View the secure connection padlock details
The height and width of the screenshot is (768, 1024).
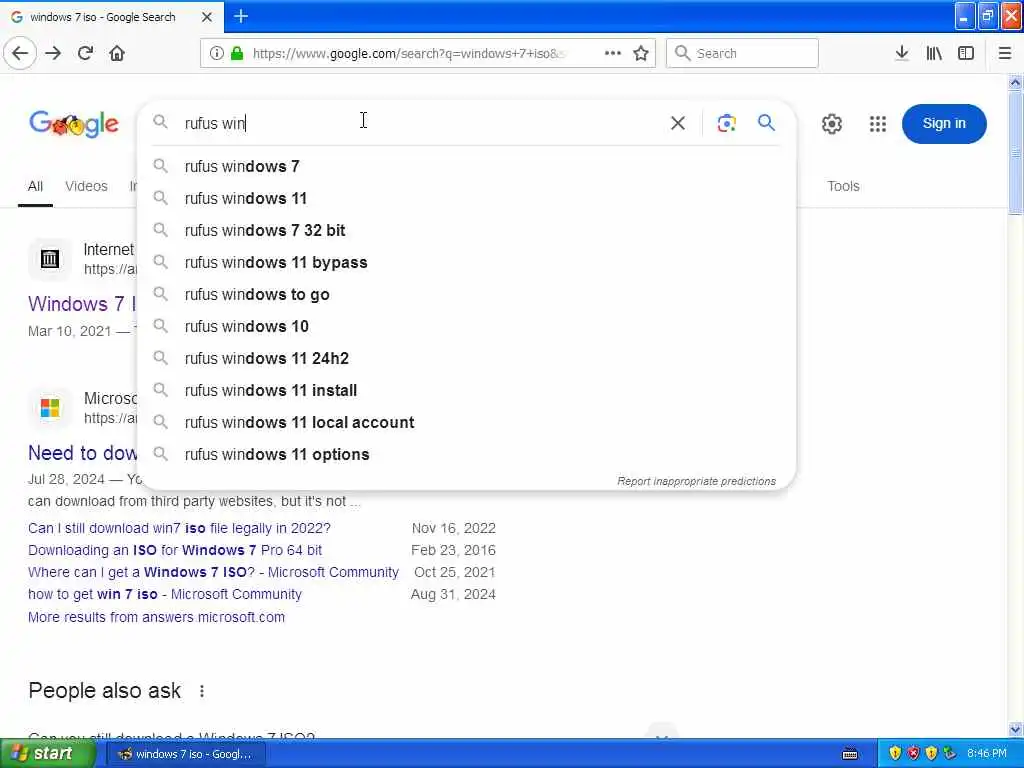(x=237, y=54)
